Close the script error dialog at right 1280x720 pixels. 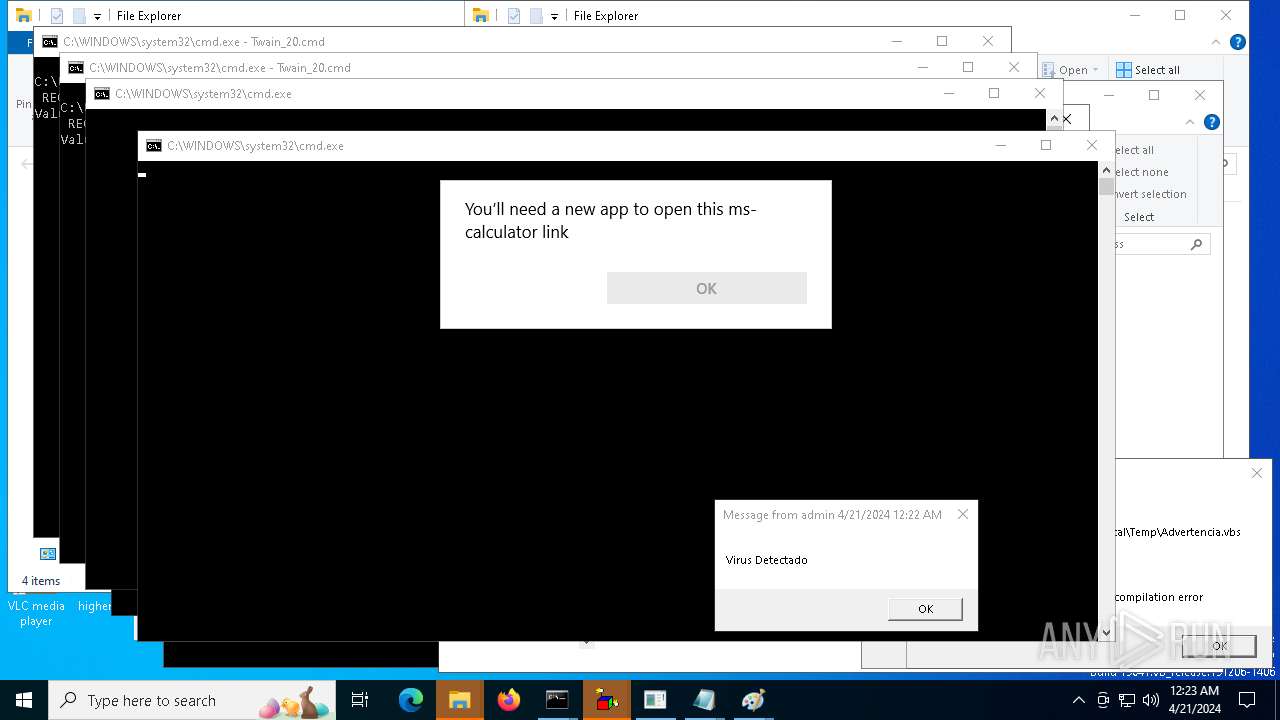point(1257,473)
